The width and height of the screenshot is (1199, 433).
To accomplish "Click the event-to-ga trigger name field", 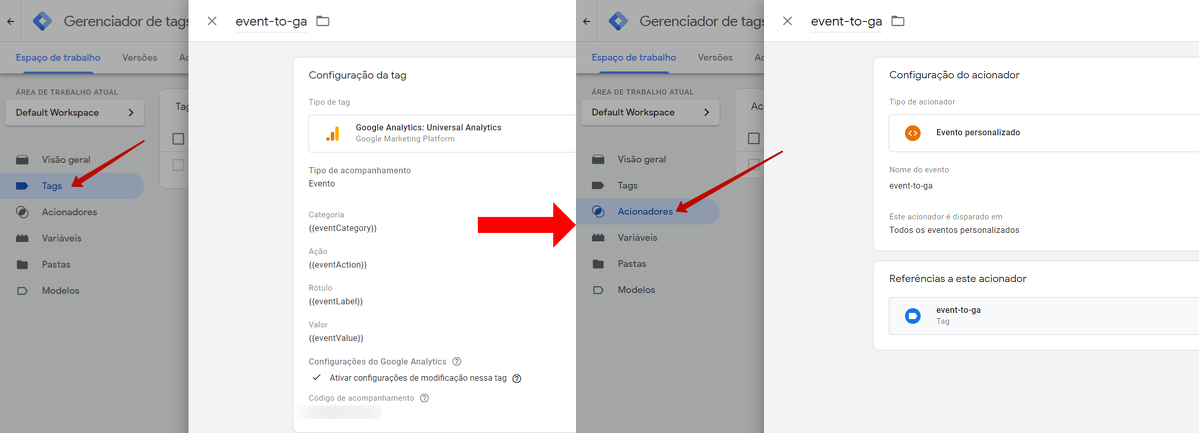I will [x=846, y=22].
